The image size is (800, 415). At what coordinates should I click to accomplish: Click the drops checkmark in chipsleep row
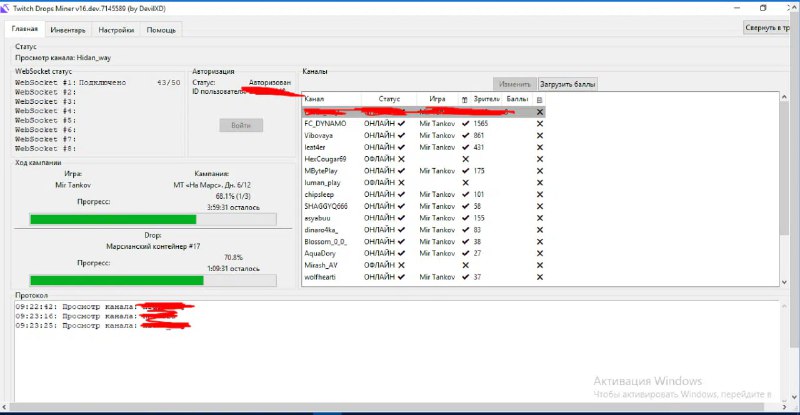tap(465, 194)
